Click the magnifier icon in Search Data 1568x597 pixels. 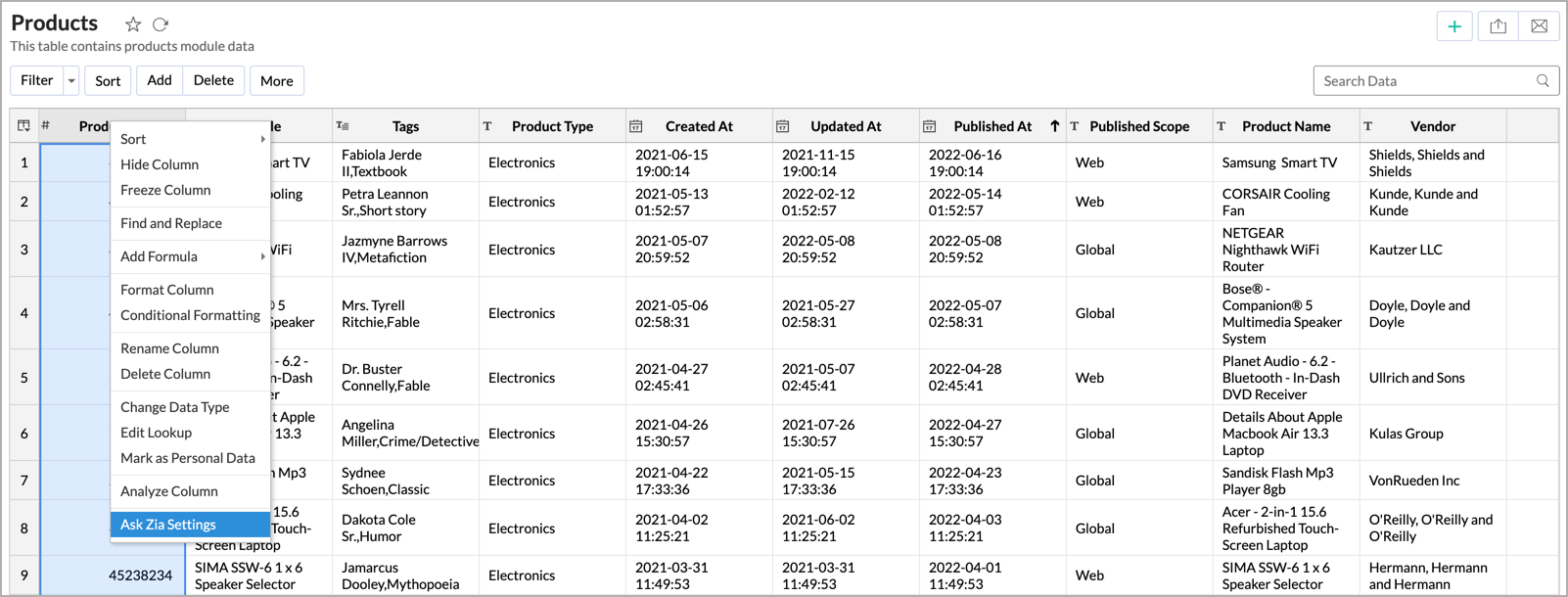[1543, 81]
